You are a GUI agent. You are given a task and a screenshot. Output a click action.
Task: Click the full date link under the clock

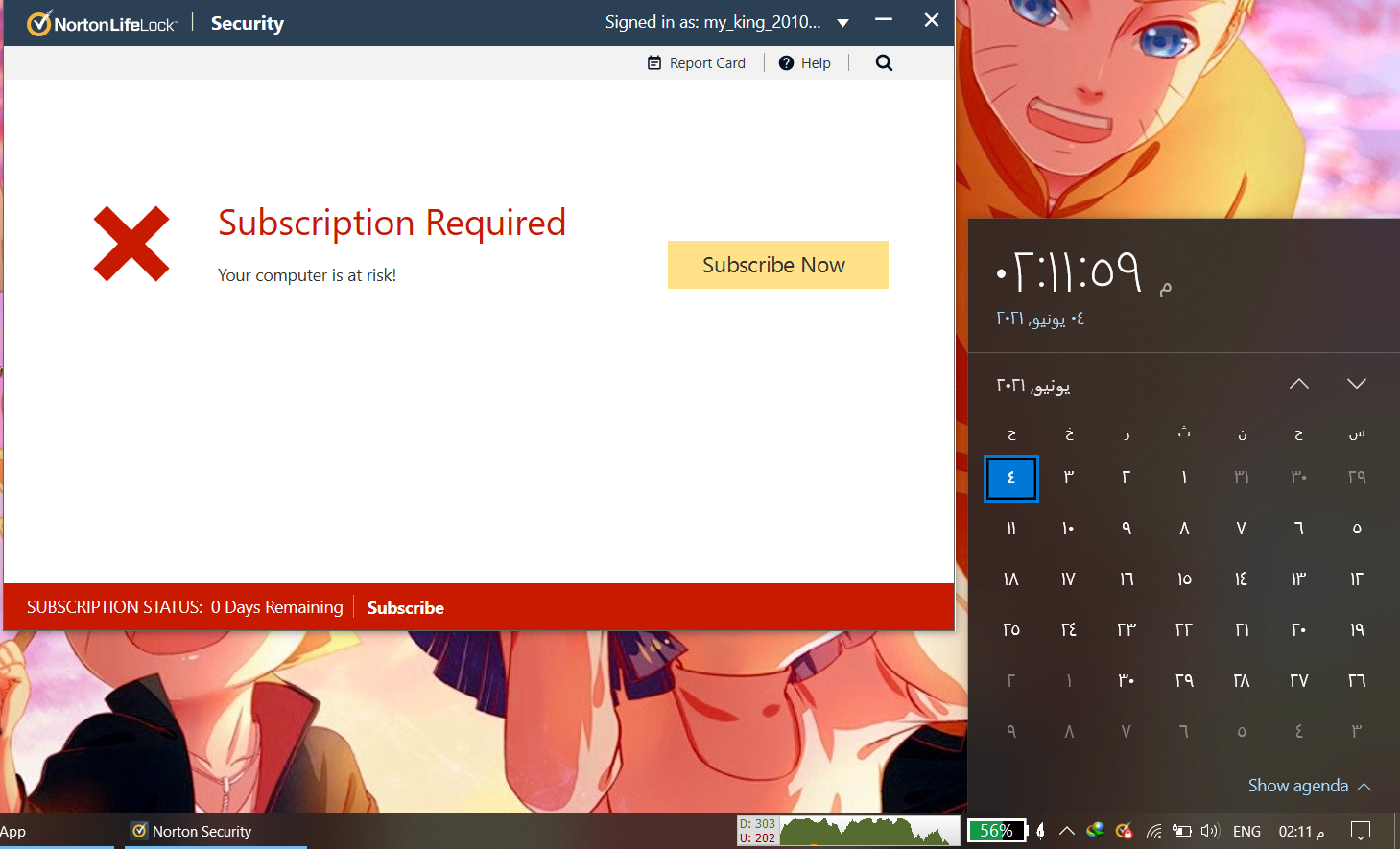click(x=1040, y=318)
